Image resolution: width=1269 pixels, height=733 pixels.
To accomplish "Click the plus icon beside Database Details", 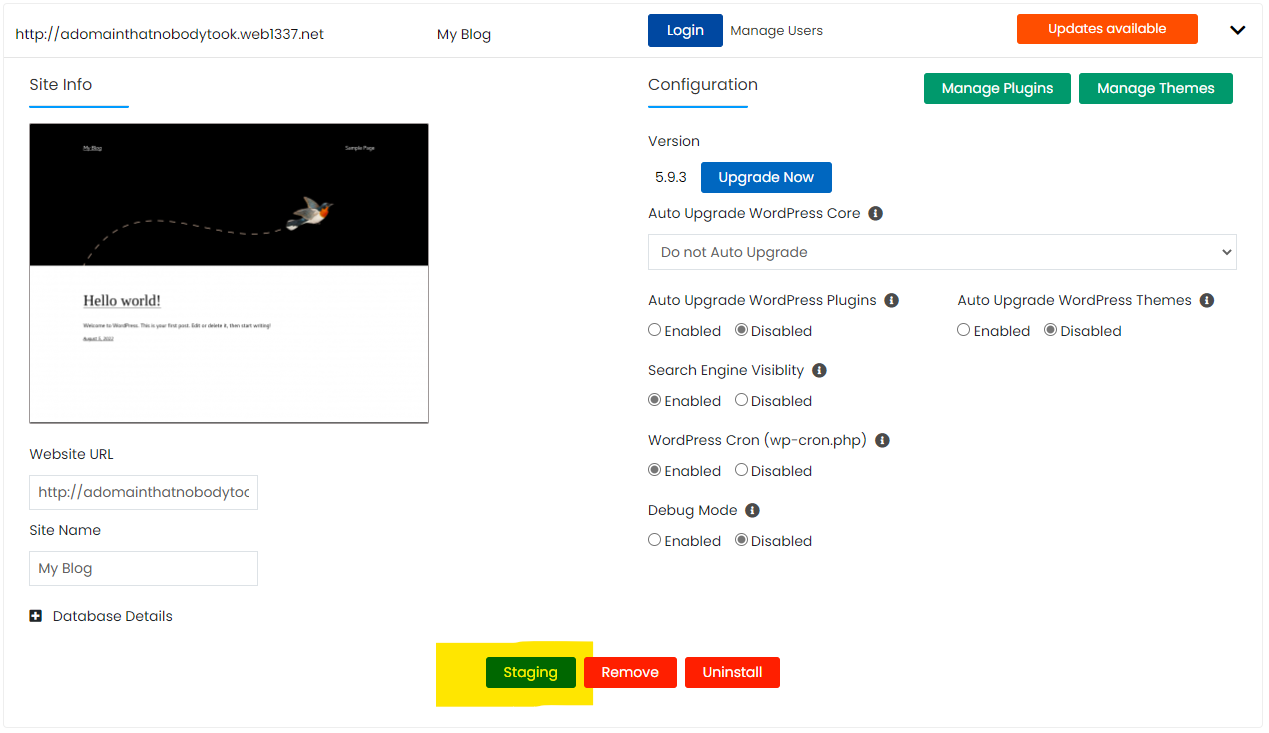I will [36, 617].
